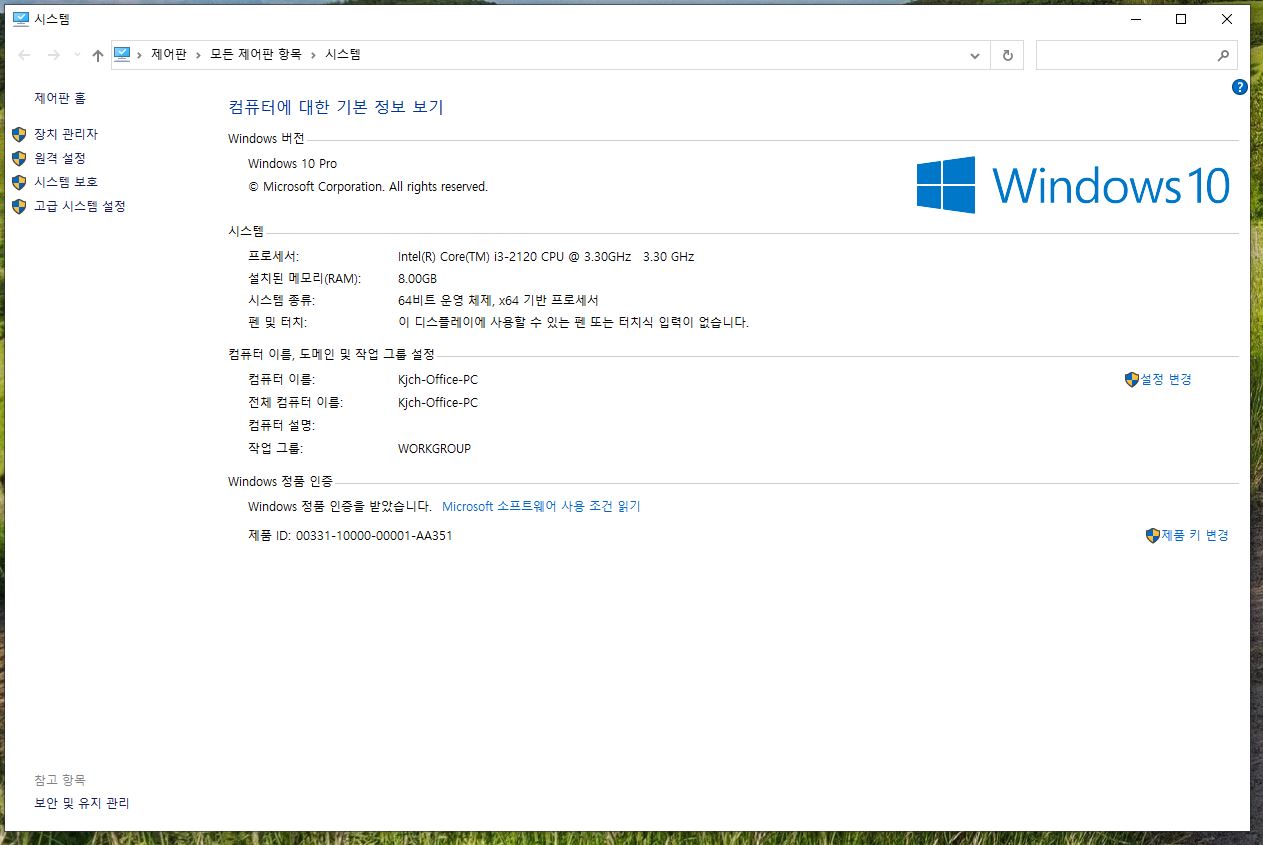Click the 설정 변경 link
The width and height of the screenshot is (1263, 845).
click(x=1166, y=380)
